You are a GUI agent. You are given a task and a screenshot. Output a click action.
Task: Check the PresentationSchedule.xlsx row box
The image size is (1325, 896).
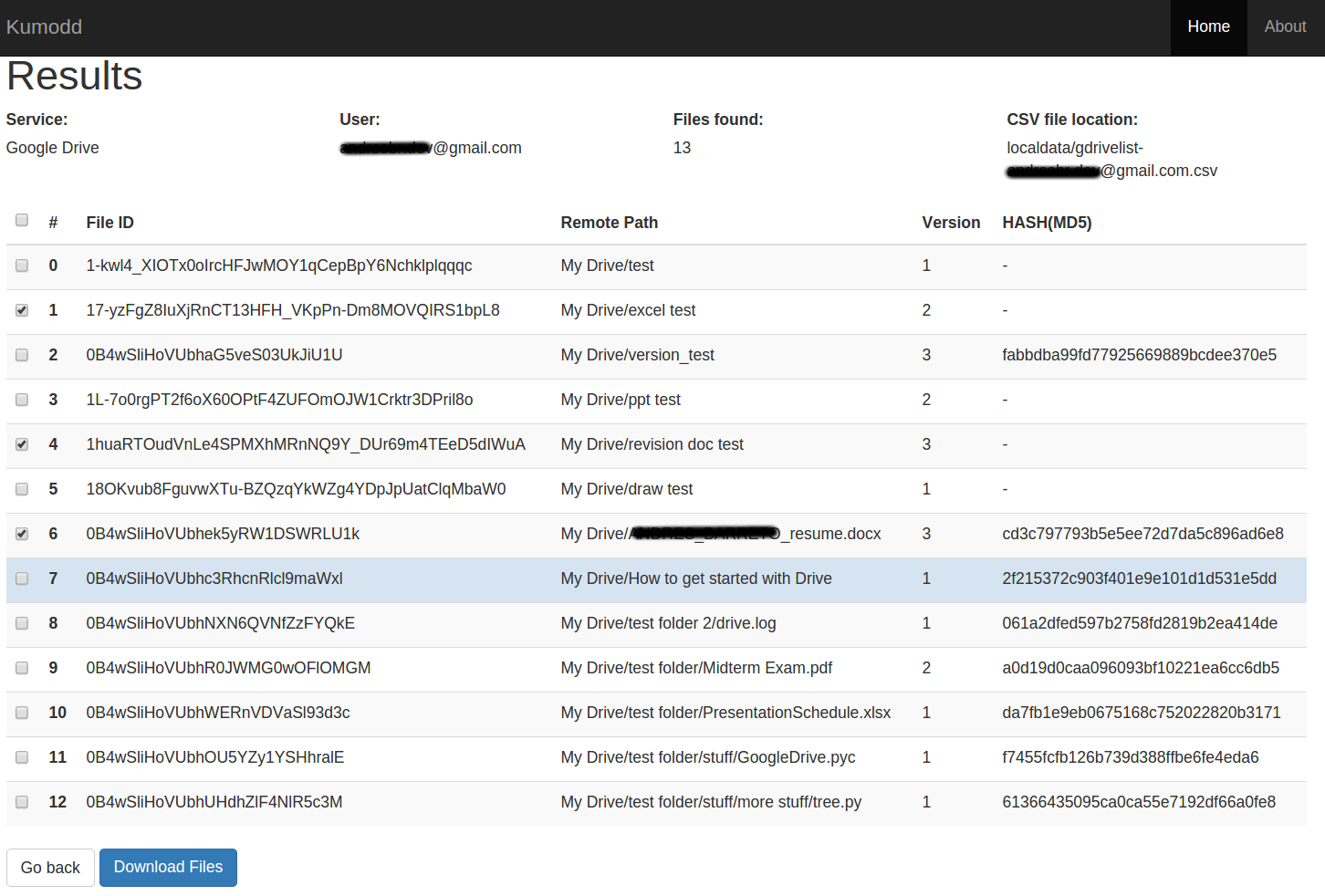pyautogui.click(x=22, y=713)
